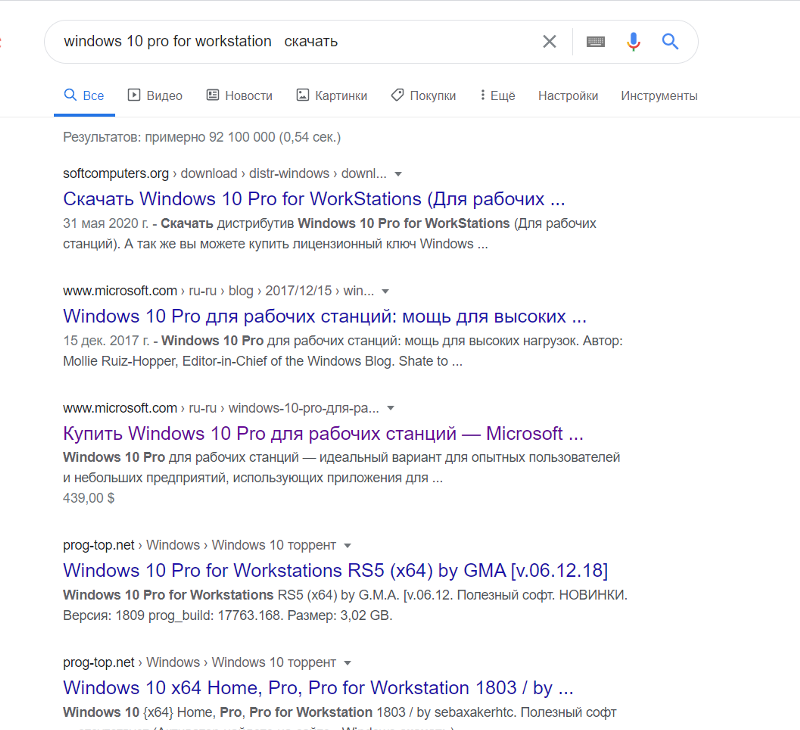This screenshot has height=730, width=800.
Task: Expand dropdown arrow beside first prog-top.net result URL
Action: pyautogui.click(x=347, y=546)
